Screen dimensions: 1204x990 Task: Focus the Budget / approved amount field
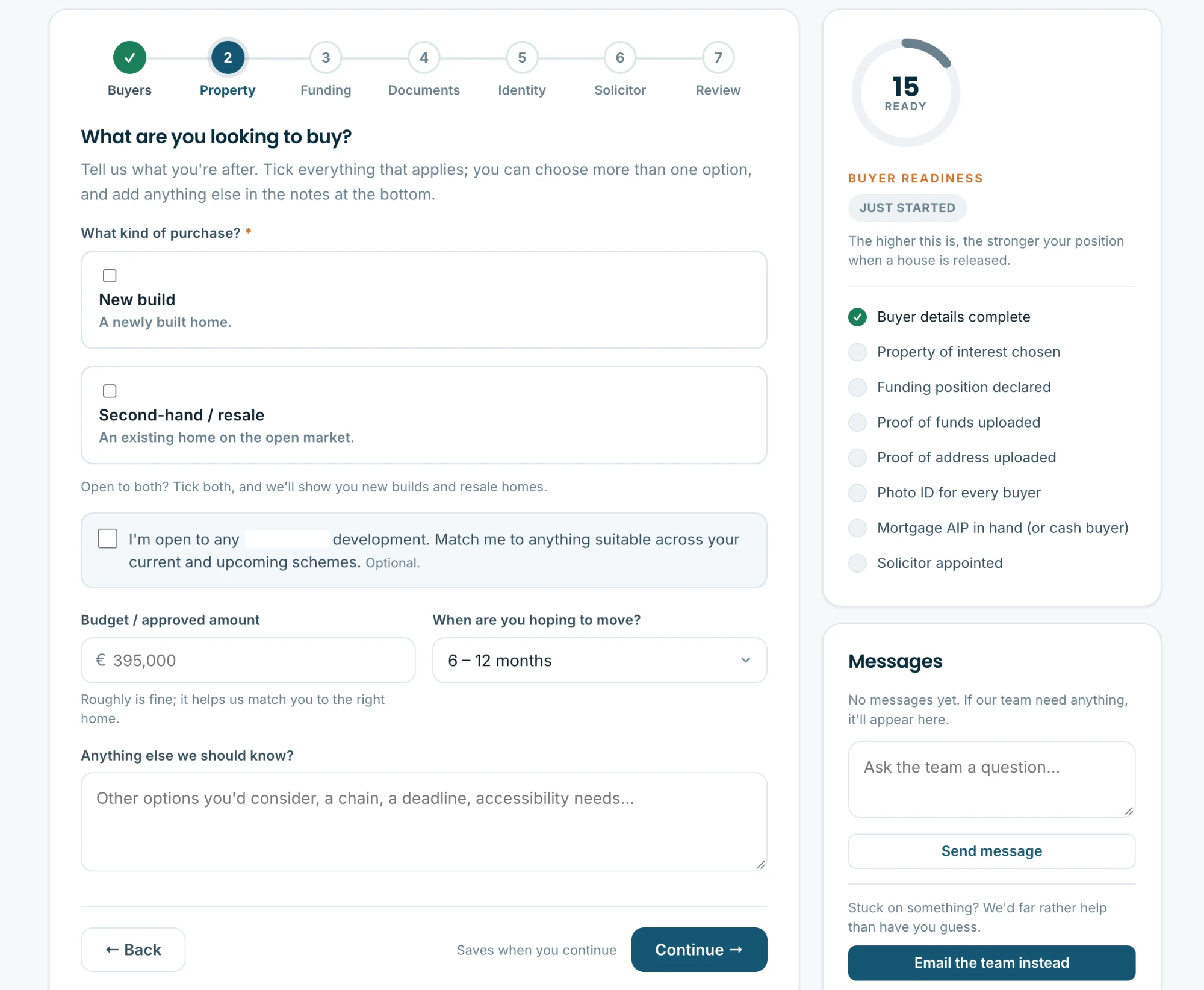click(248, 661)
